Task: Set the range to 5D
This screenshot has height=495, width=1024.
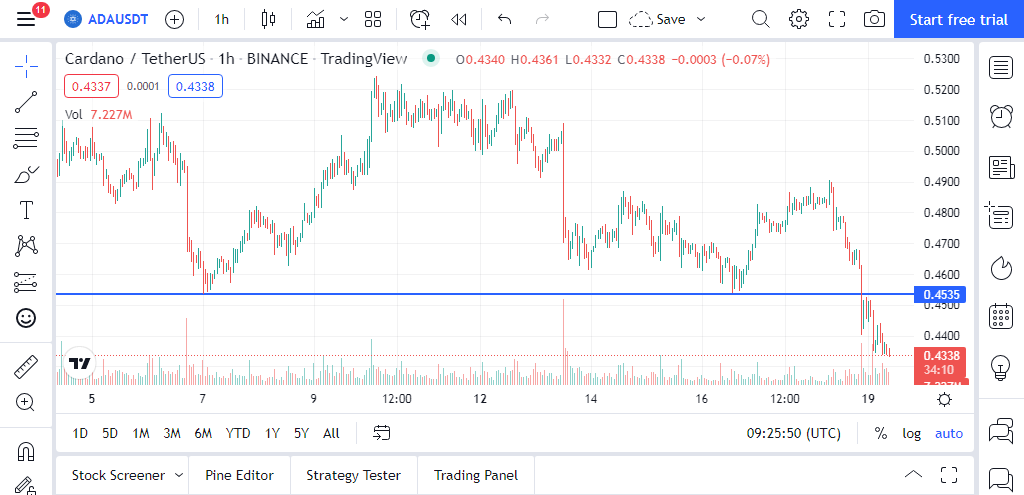Action: pyautogui.click(x=110, y=433)
